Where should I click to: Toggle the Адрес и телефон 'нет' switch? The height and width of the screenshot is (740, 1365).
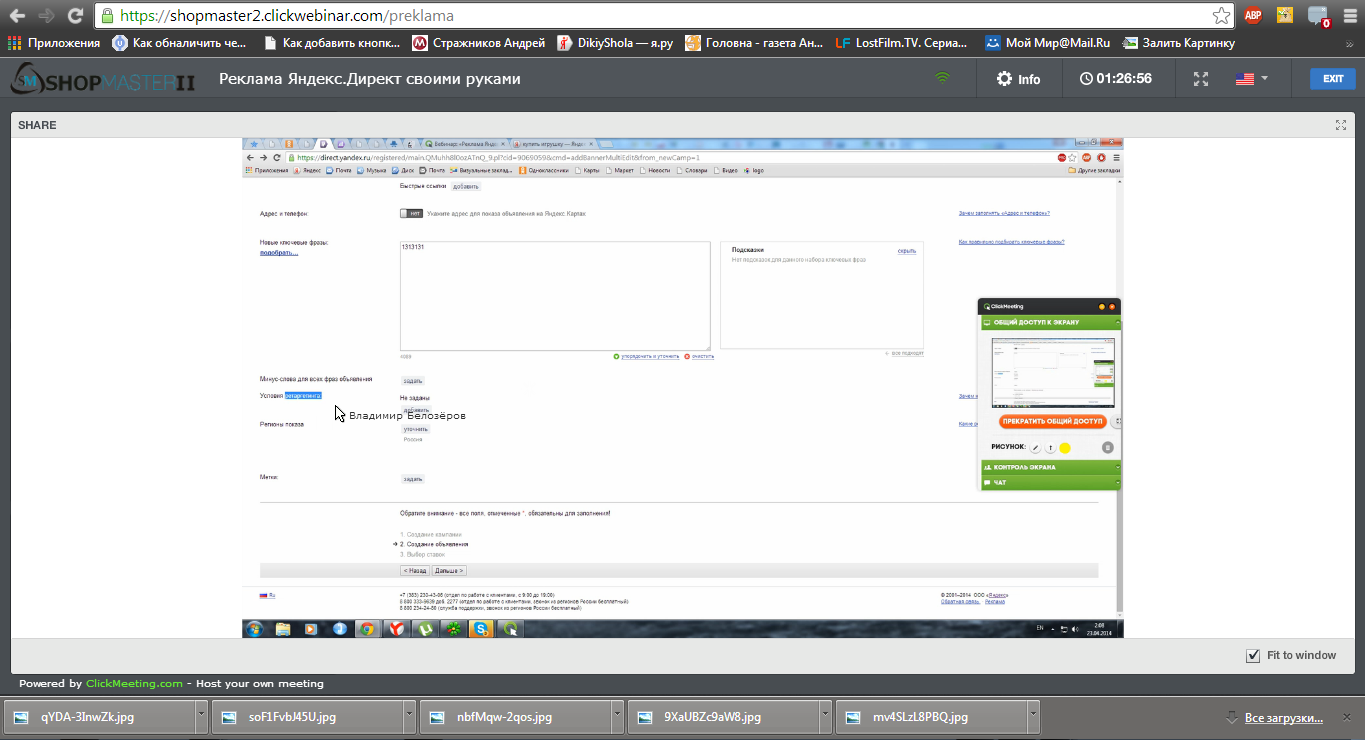pyautogui.click(x=411, y=213)
